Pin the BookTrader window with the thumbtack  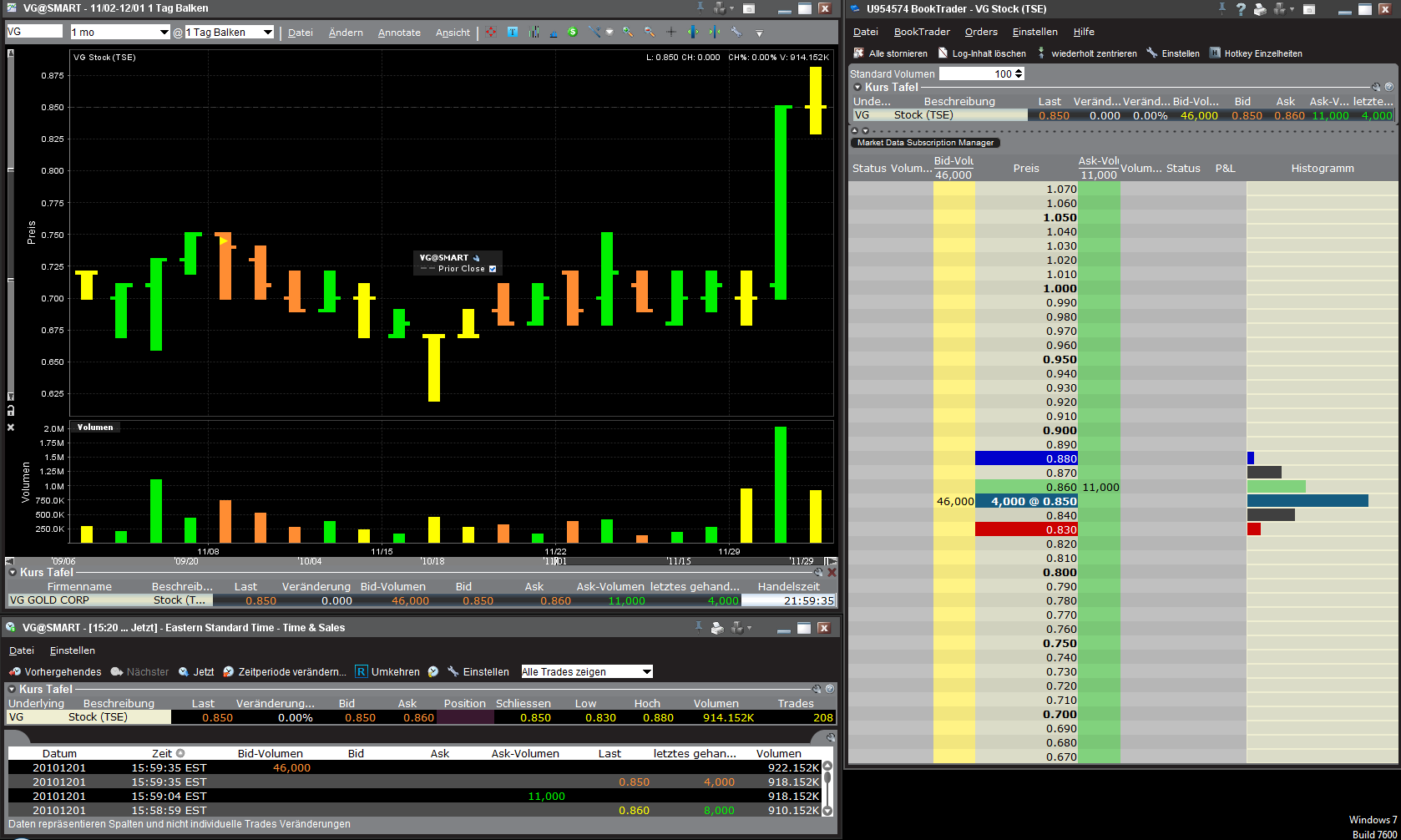coord(1221,9)
